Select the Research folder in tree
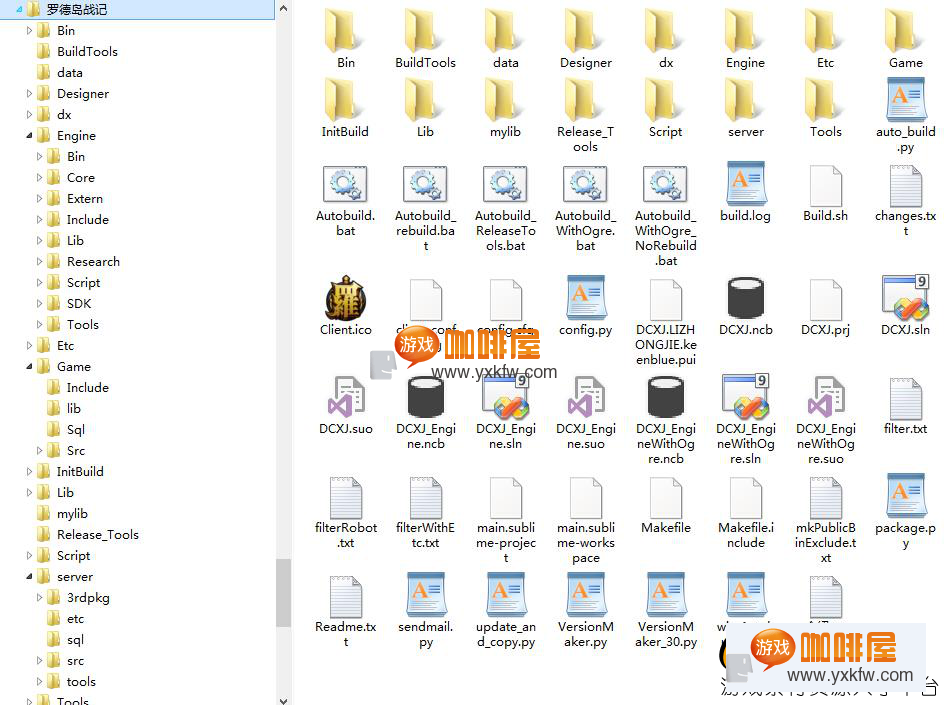 pos(93,261)
